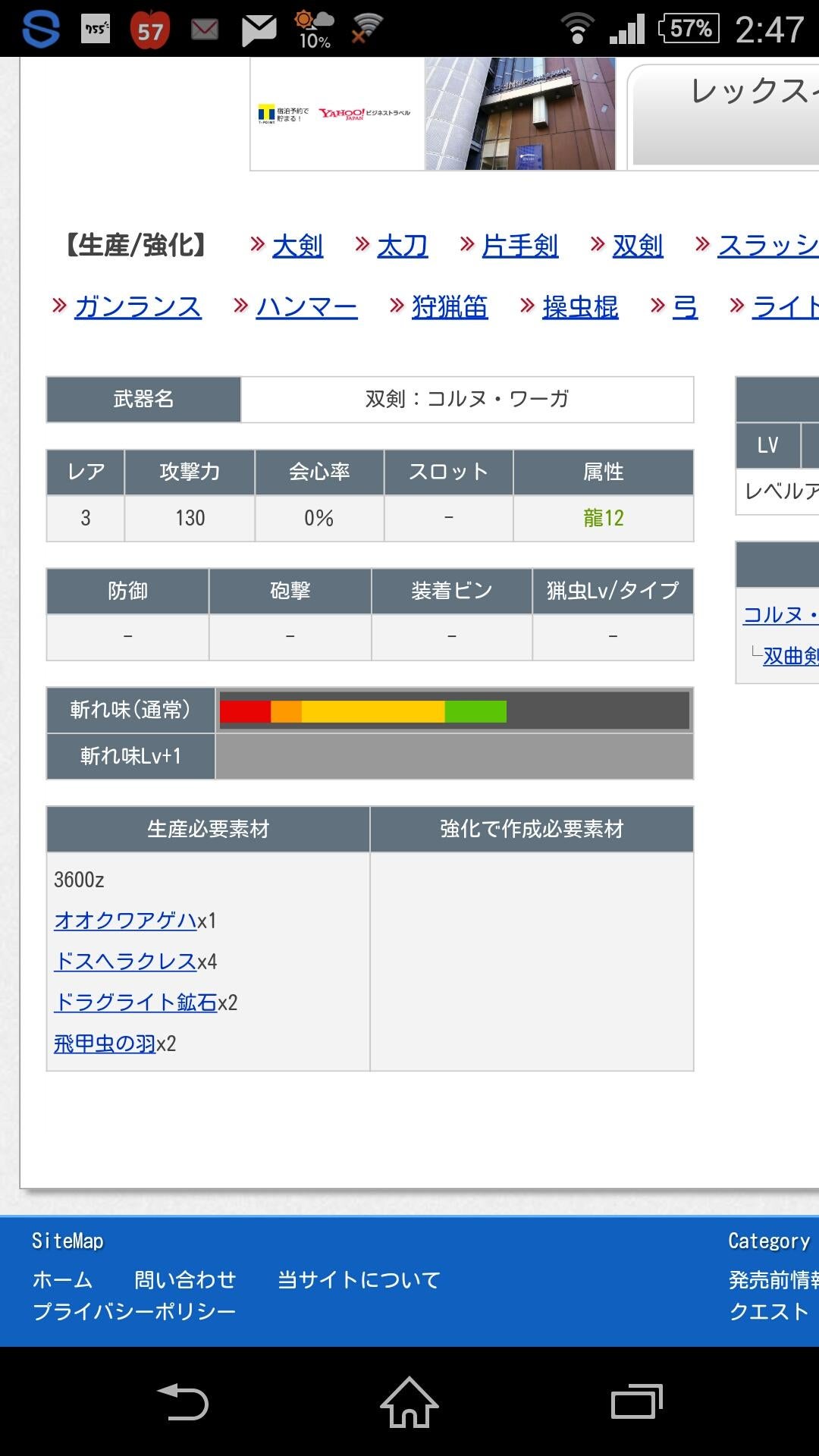Tap the Android back navigation icon
This screenshot has height=1456, width=819.
tap(183, 1401)
